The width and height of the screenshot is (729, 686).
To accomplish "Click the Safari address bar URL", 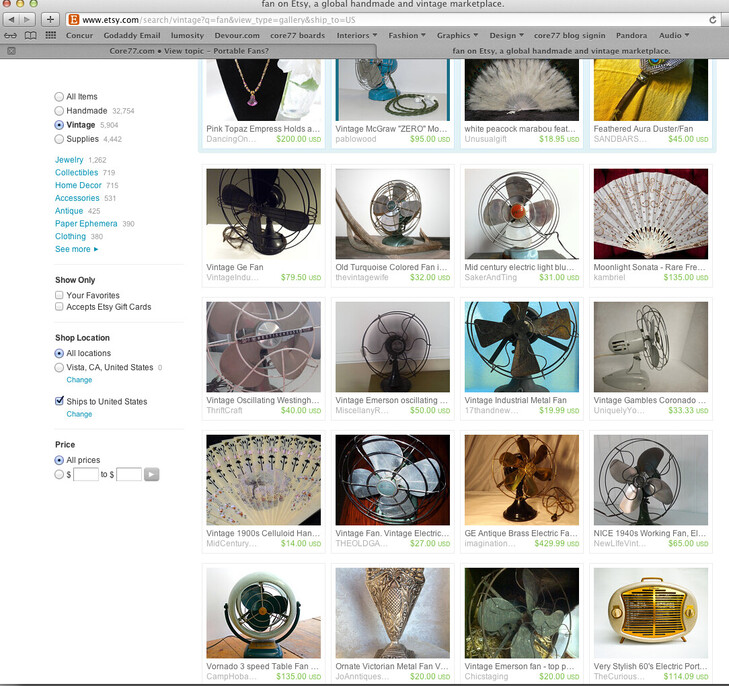I will point(219,20).
